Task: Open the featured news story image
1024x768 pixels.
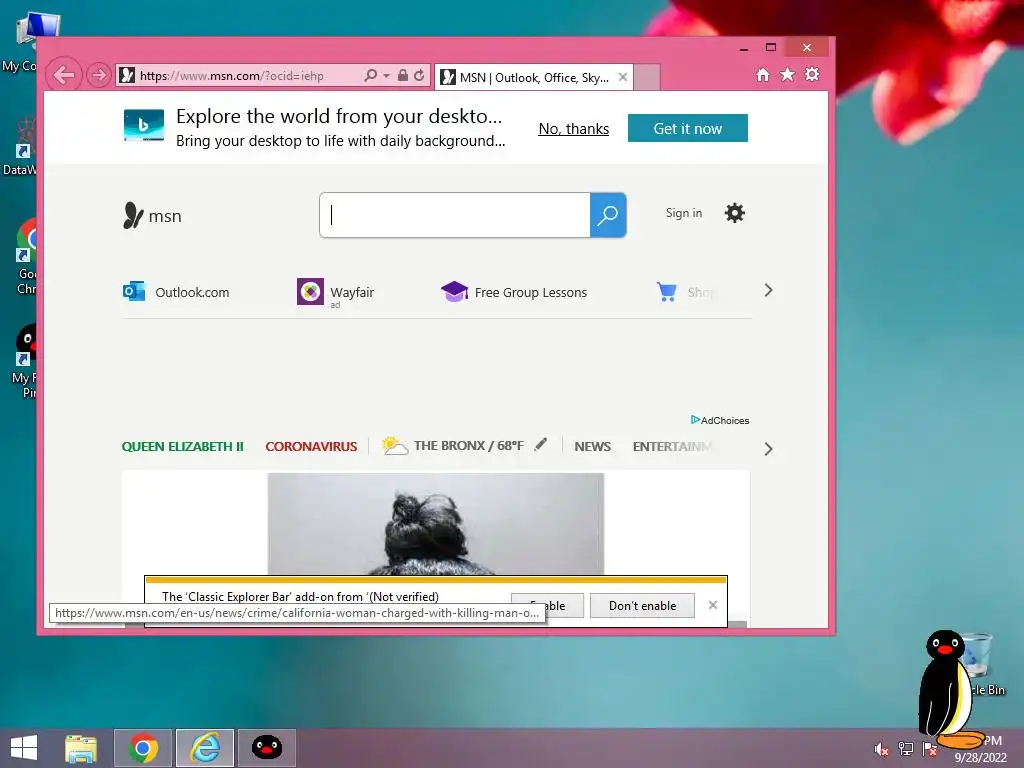Action: 436,524
